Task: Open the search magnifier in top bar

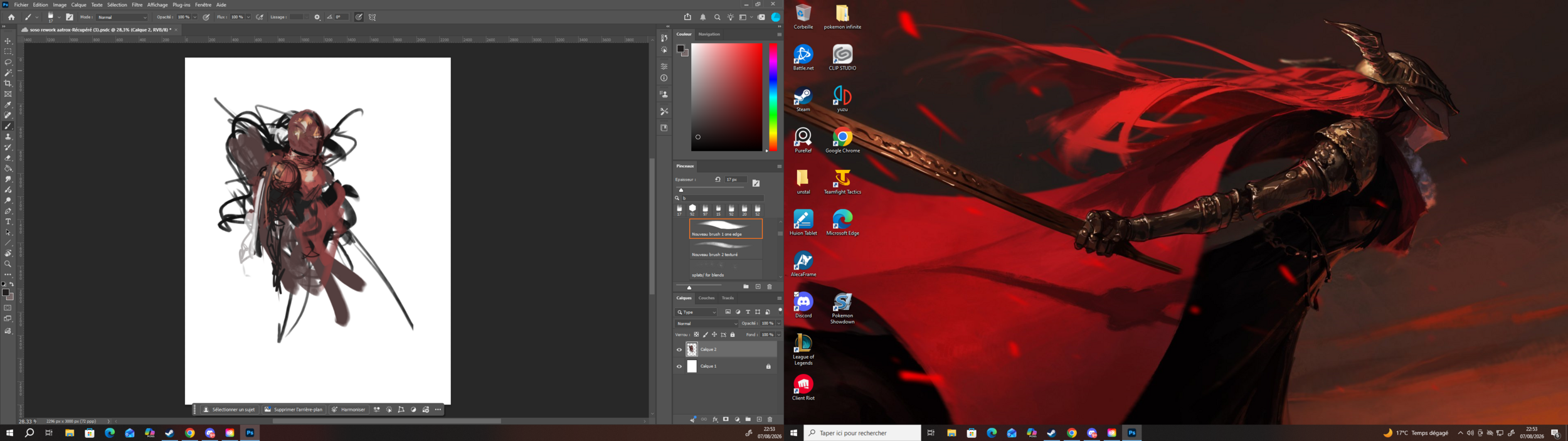Action: (718, 18)
